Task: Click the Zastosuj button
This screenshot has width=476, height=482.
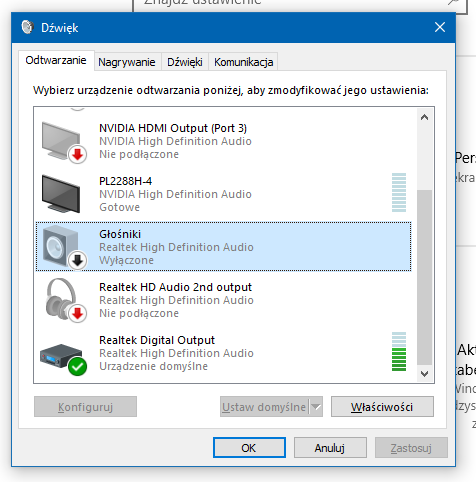Action: (x=411, y=448)
